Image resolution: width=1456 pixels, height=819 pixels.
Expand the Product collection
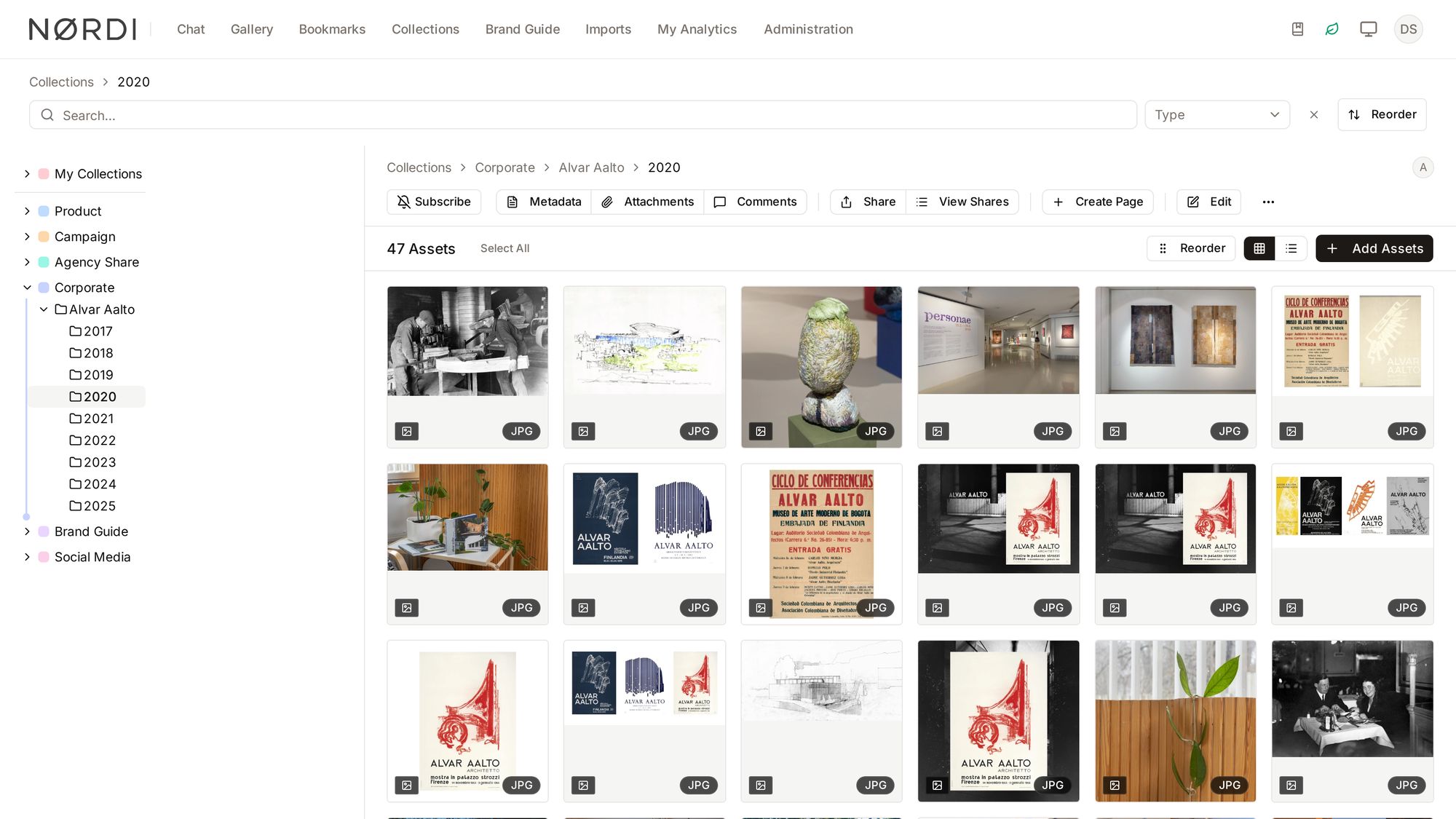(27, 211)
